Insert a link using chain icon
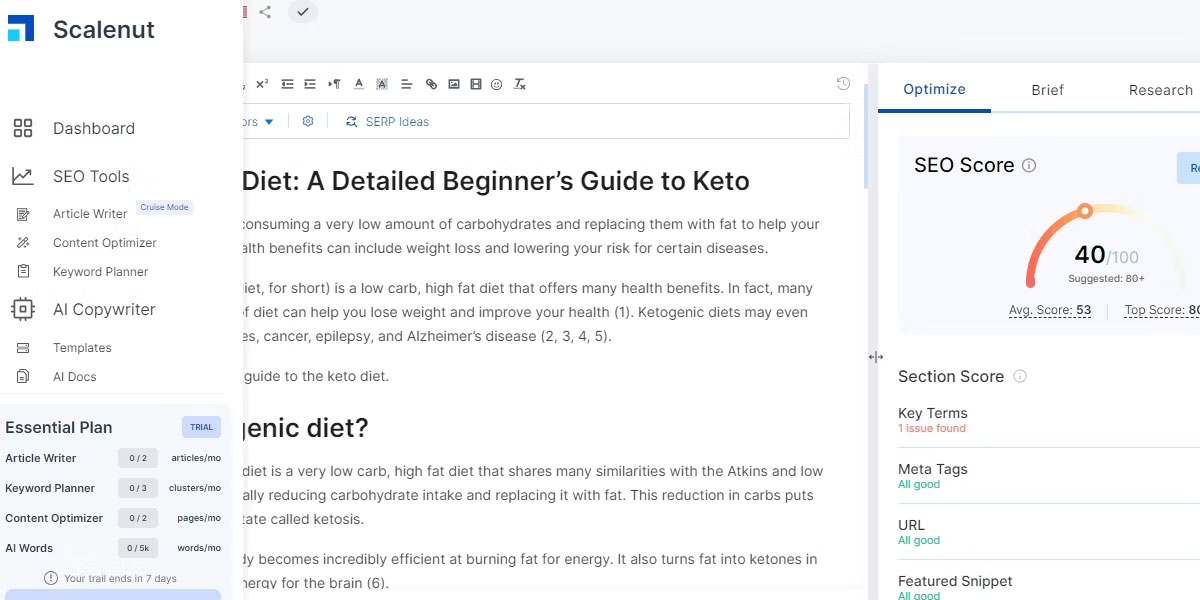The image size is (1200, 600). click(x=431, y=84)
